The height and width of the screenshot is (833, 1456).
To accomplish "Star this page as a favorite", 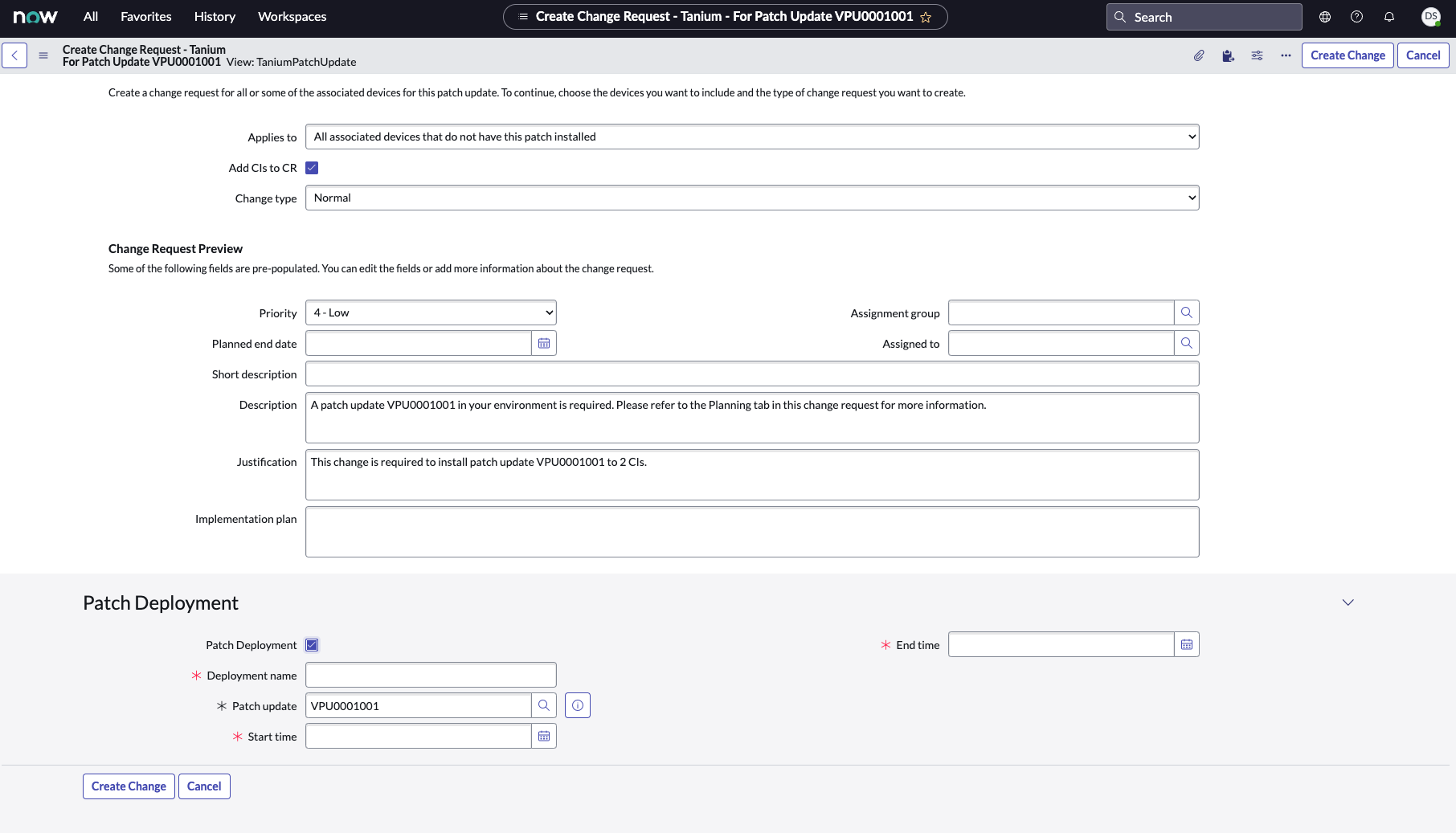I will point(926,17).
